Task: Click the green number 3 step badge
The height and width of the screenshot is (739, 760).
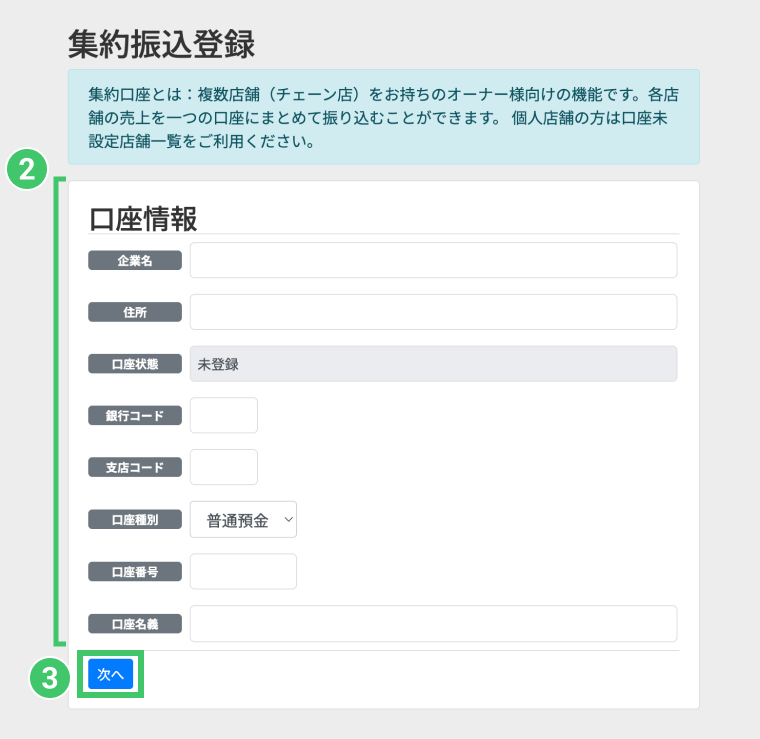Action: click(49, 677)
